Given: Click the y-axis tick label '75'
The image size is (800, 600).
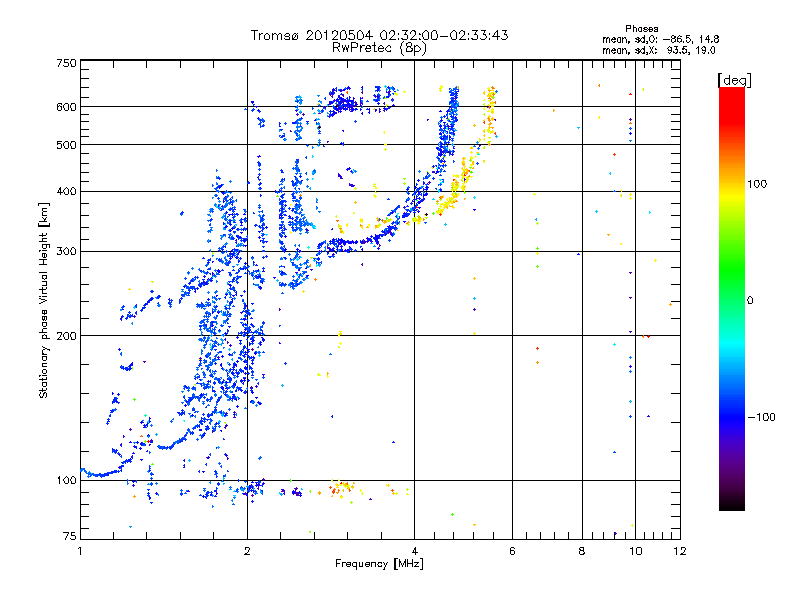Looking at the screenshot, I should click(x=70, y=536).
